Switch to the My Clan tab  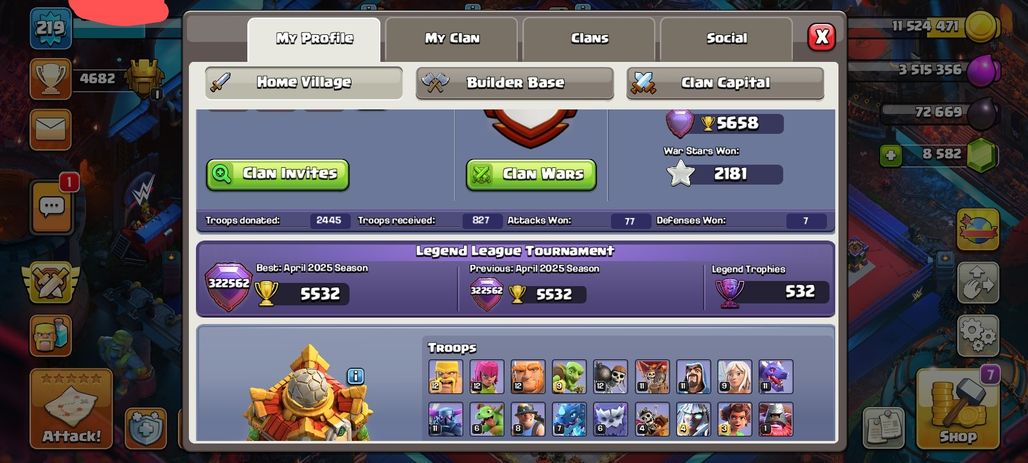point(452,39)
